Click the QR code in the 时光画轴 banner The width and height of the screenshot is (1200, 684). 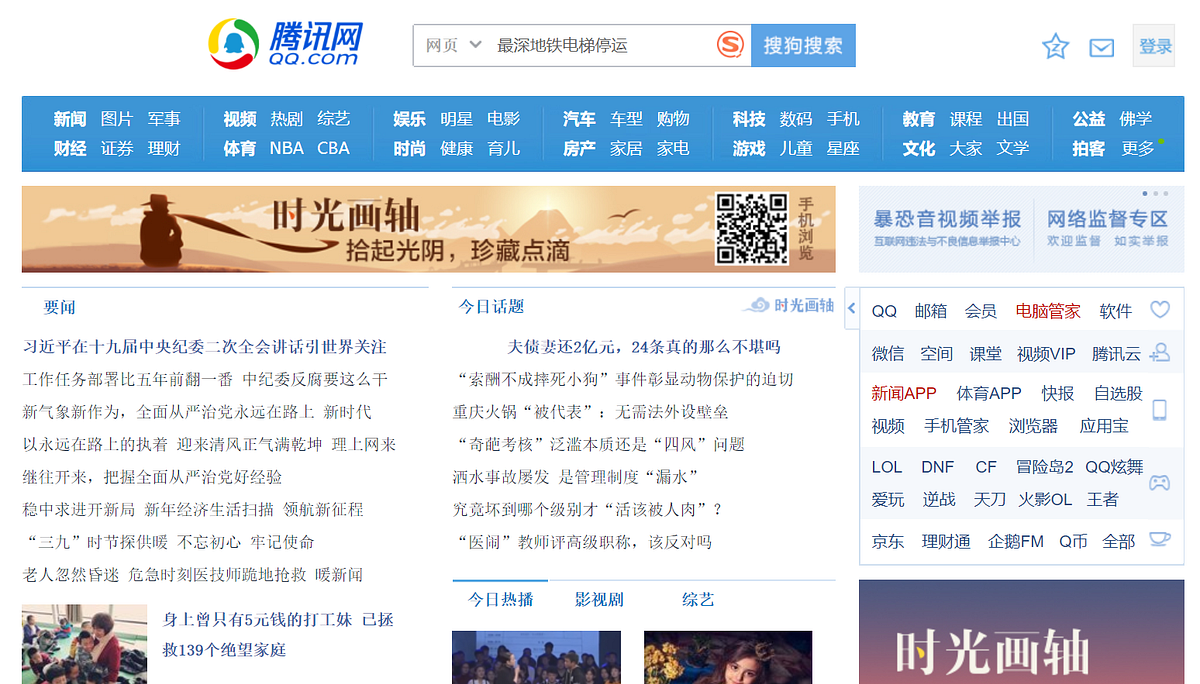click(752, 229)
